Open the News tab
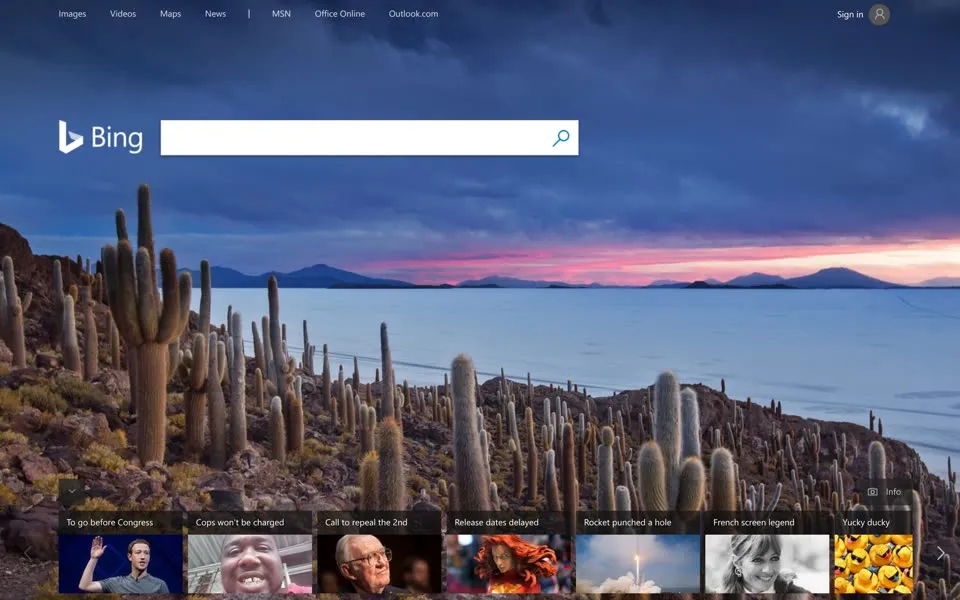This screenshot has height=600, width=960. pos(216,13)
